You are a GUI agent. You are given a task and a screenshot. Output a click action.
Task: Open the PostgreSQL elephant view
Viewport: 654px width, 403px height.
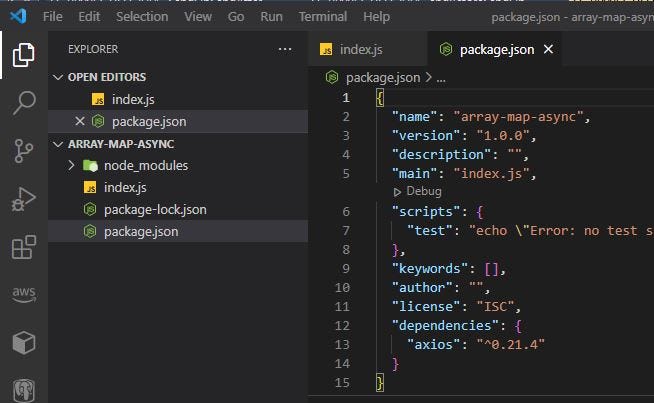pyautogui.click(x=23, y=390)
